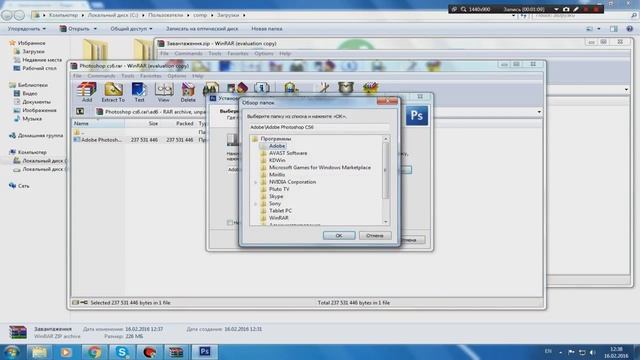Select Microsoft Games for Windows Marketplace folder

pyautogui.click(x=320, y=167)
